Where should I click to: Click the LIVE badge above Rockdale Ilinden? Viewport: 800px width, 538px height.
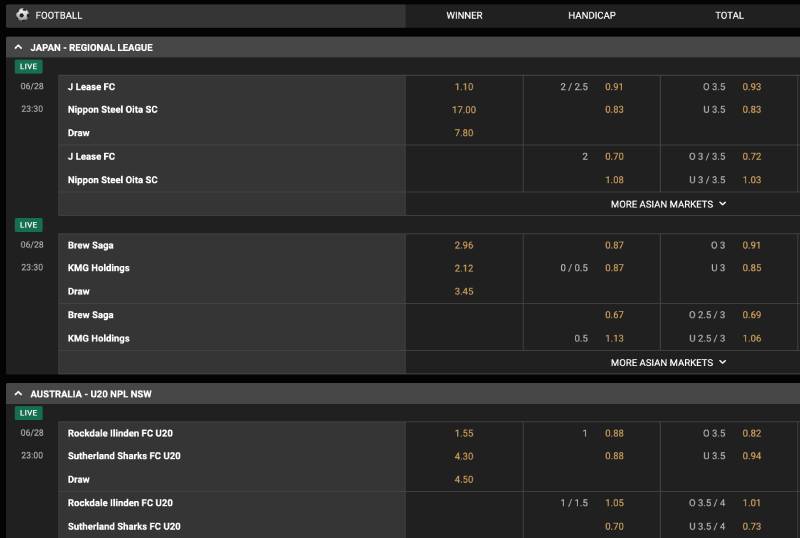pos(29,412)
